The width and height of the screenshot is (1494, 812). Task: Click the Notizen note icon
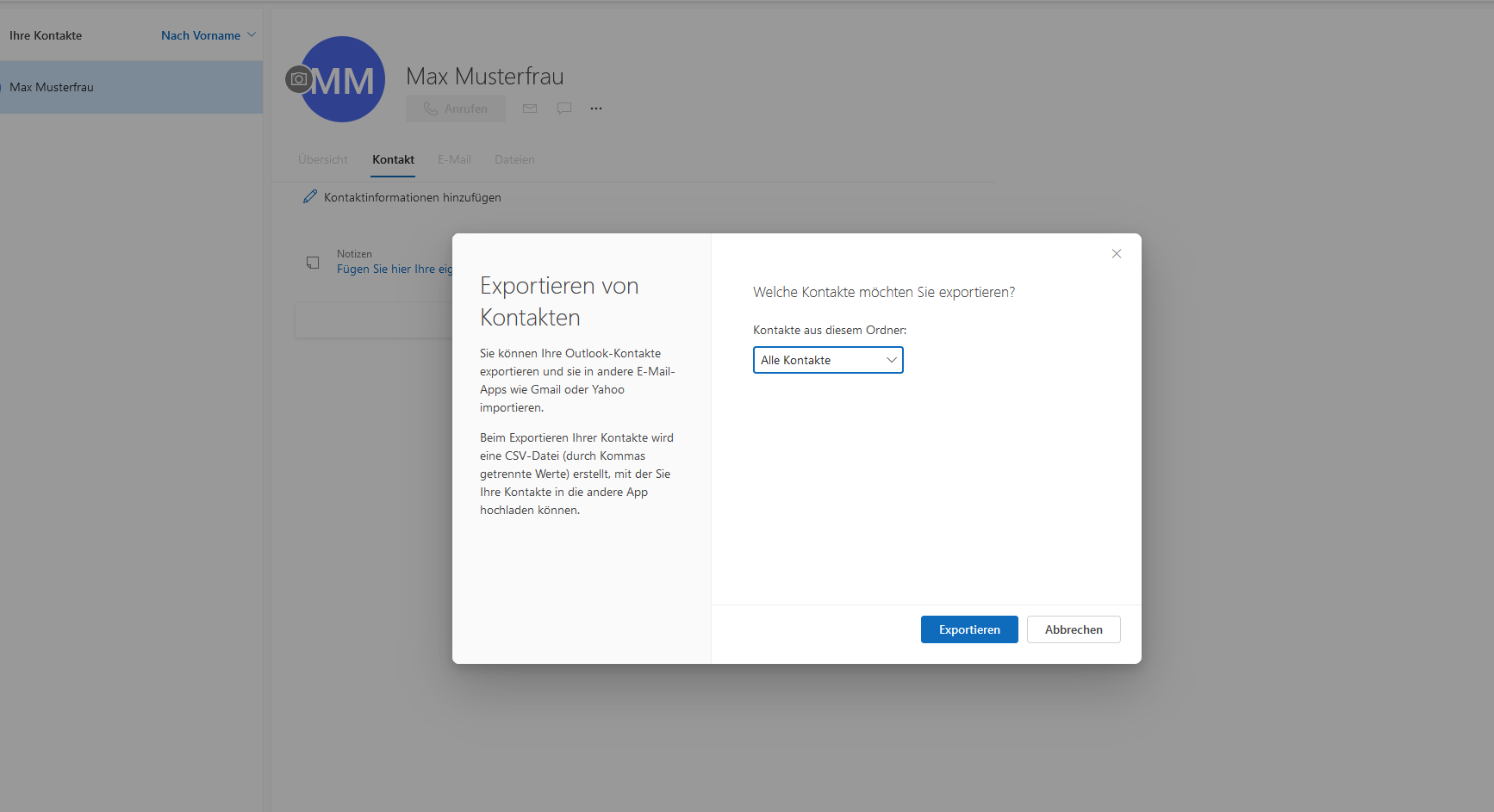313,263
